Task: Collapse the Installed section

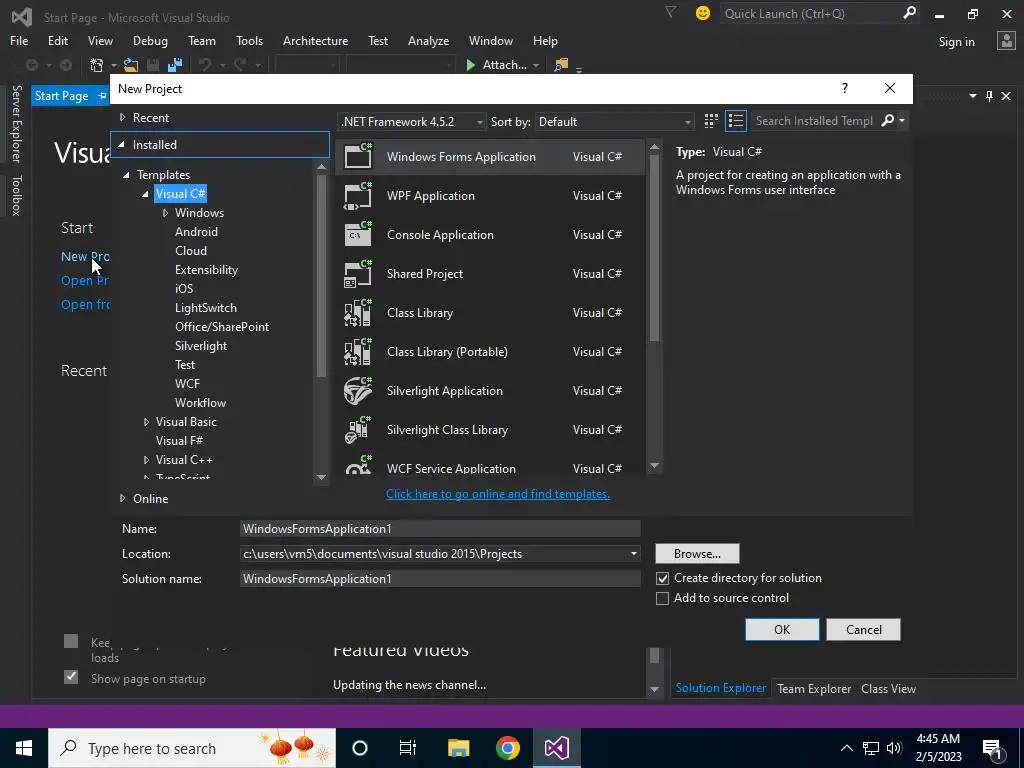Action: (121, 144)
